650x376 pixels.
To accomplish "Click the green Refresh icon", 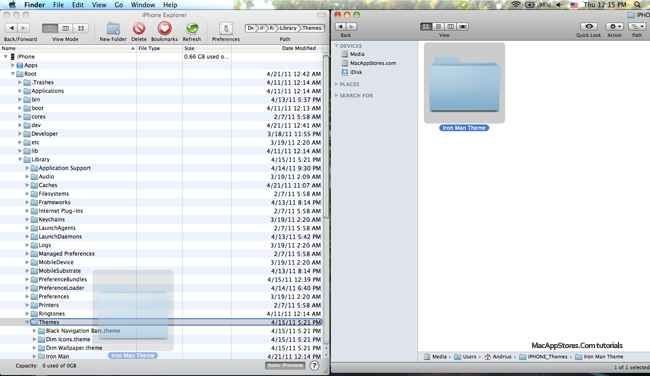I will [192, 29].
